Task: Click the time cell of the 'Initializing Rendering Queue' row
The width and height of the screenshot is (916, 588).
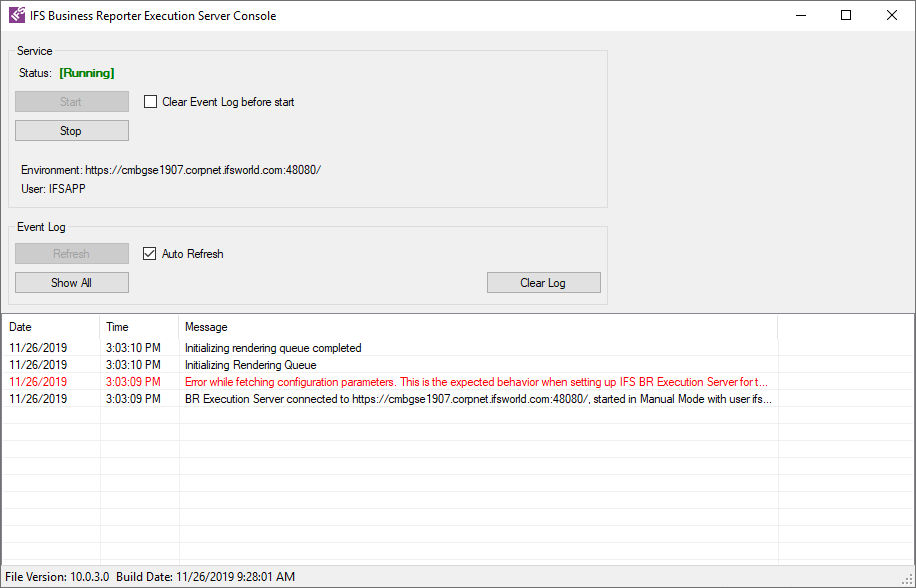Action: pos(133,365)
